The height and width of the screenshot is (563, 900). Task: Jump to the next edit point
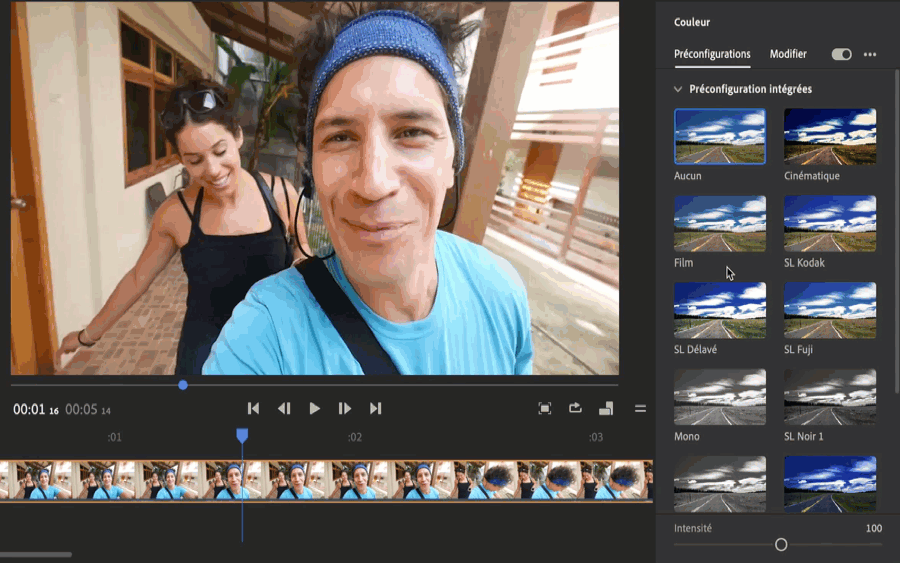(376, 408)
